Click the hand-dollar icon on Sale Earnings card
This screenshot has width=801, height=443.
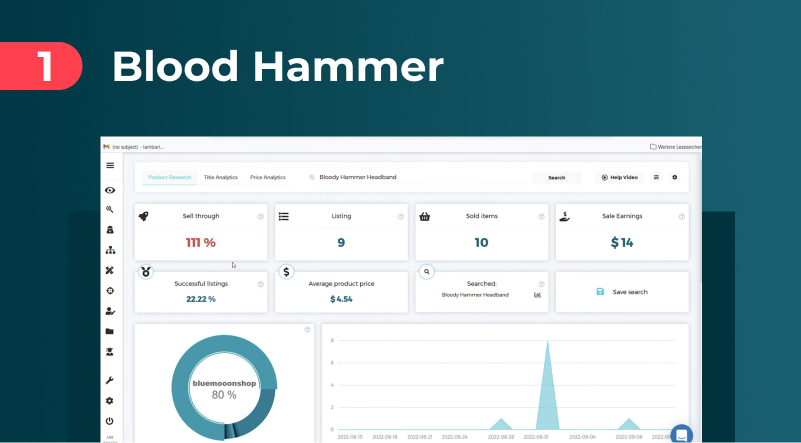pyautogui.click(x=564, y=217)
